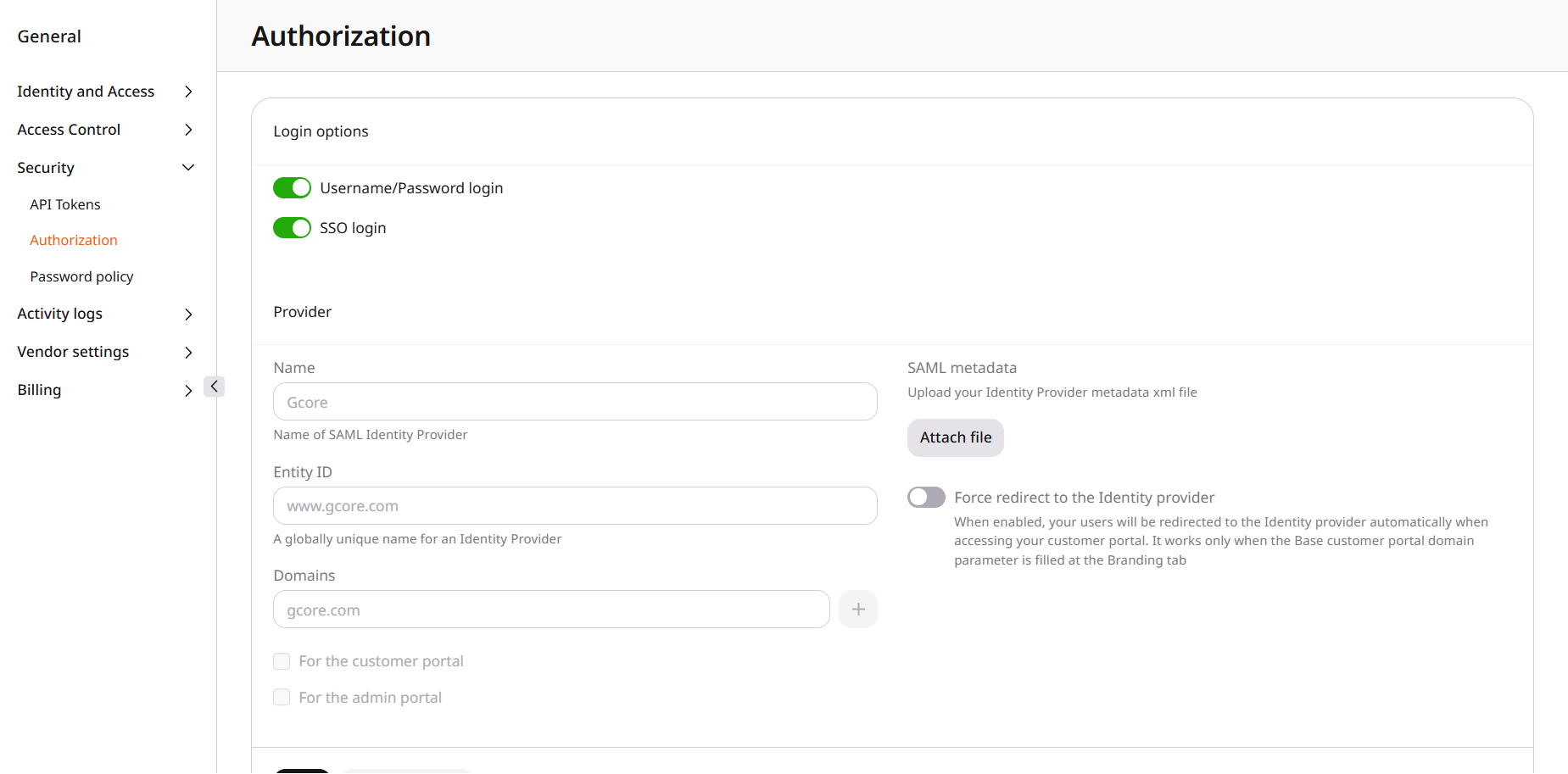This screenshot has width=1568, height=774.
Task: Enable Force redirect to Identity provider
Action: coord(926,498)
